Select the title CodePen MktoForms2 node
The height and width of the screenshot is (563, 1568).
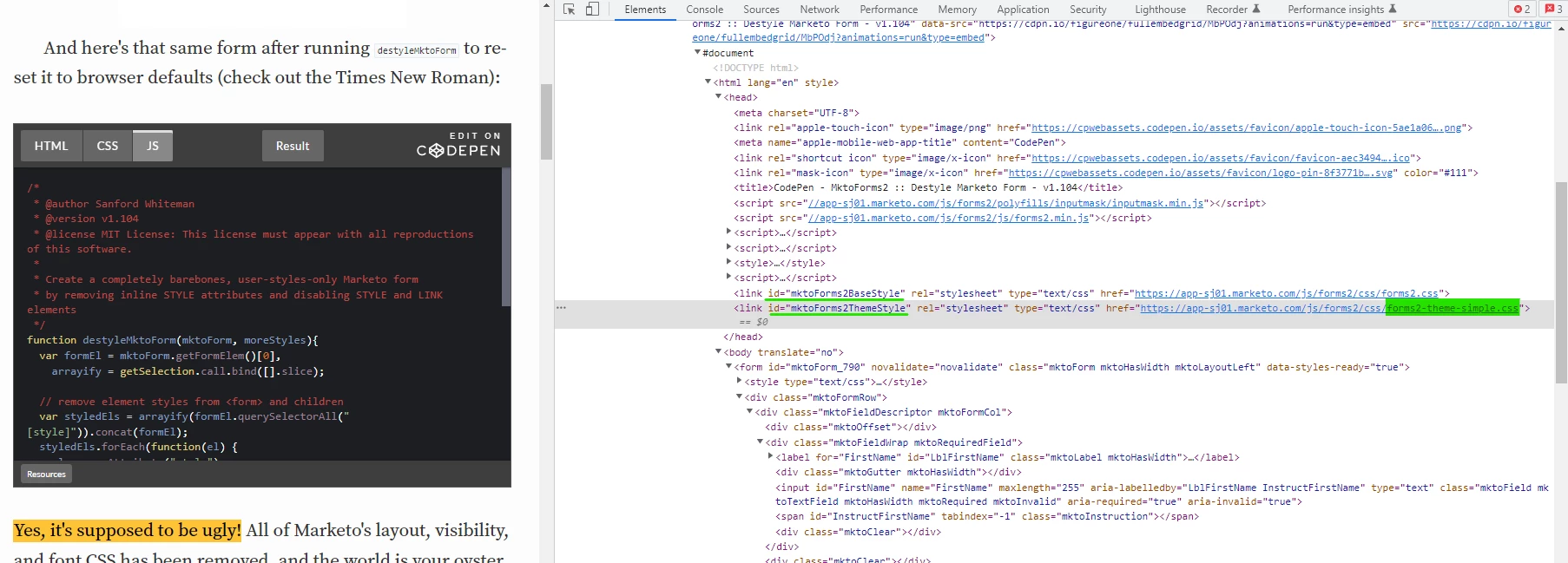928,187
